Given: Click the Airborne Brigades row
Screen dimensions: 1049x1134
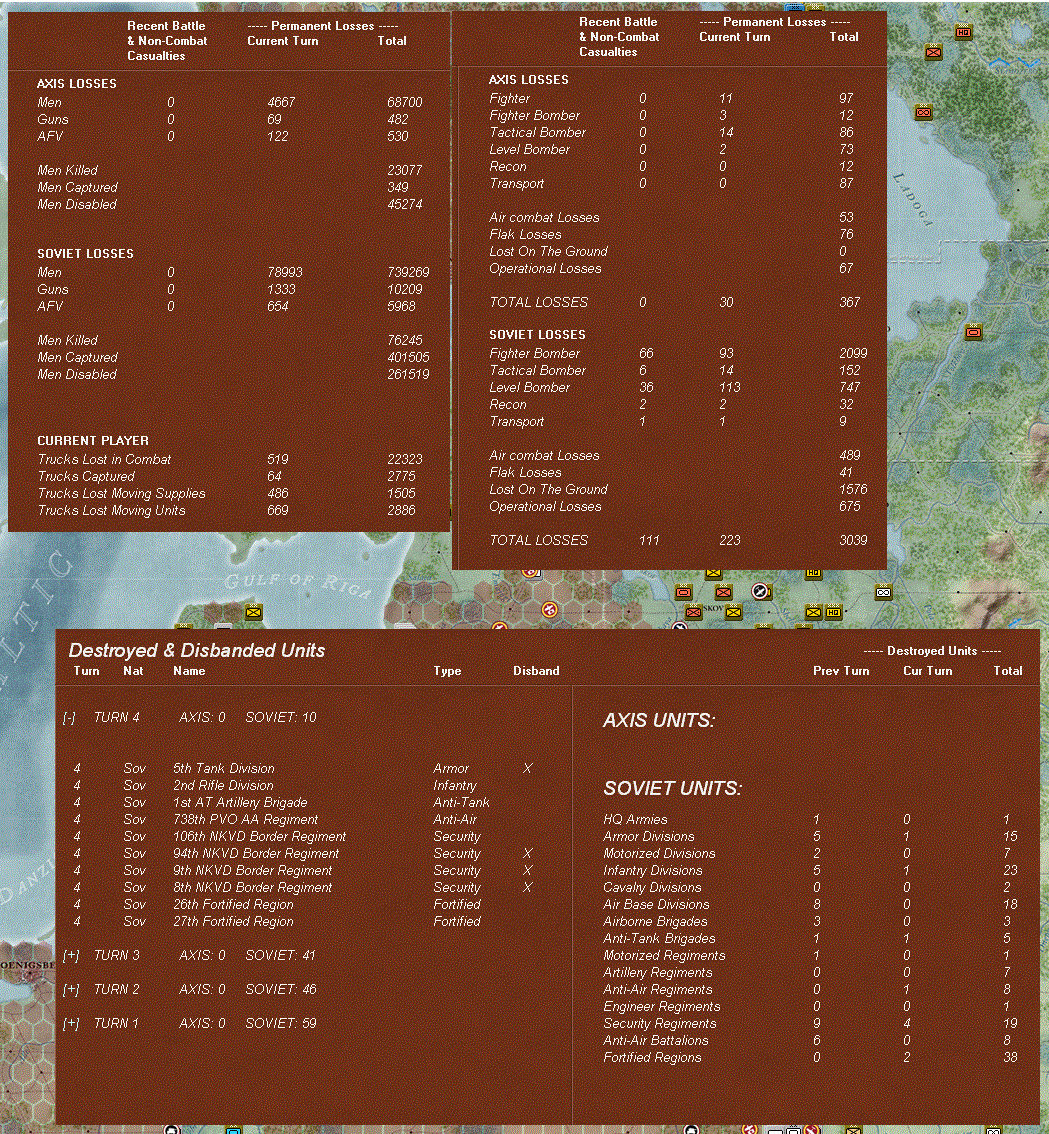Looking at the screenshot, I should [810, 921].
